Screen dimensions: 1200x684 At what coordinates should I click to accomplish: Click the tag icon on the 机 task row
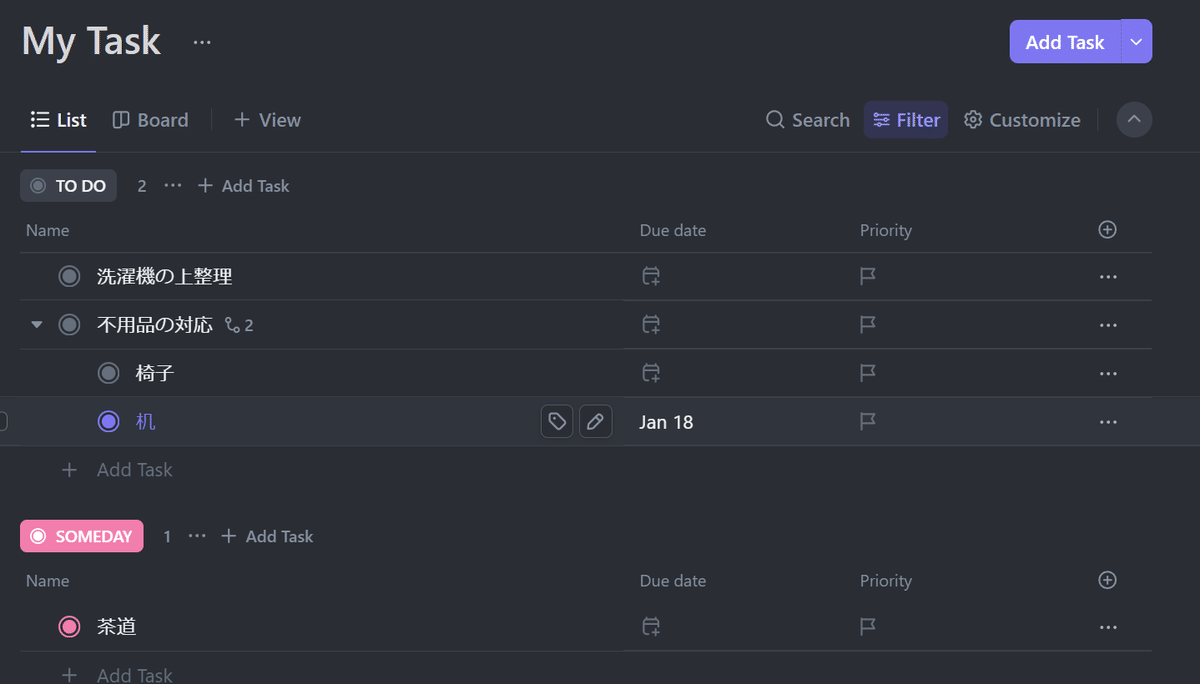557,422
